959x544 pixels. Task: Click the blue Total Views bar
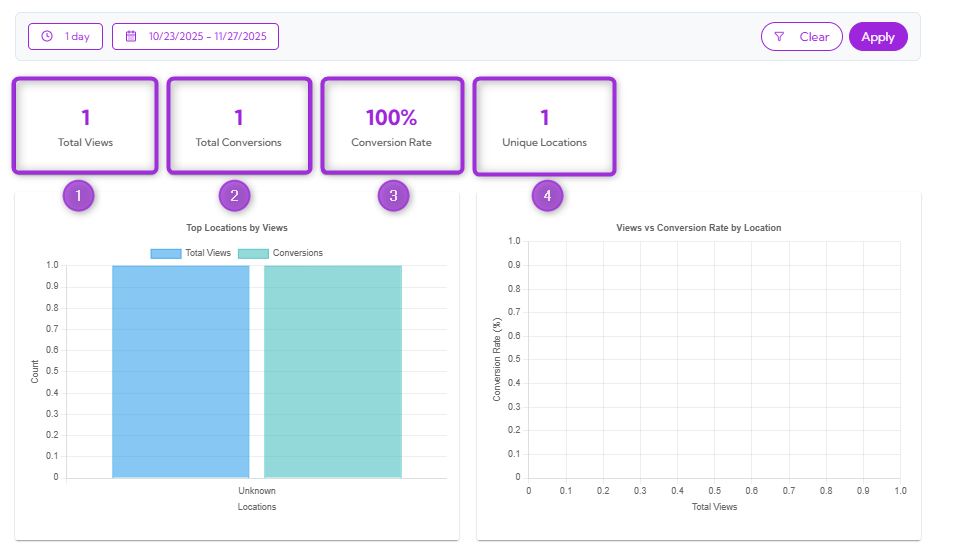click(181, 371)
